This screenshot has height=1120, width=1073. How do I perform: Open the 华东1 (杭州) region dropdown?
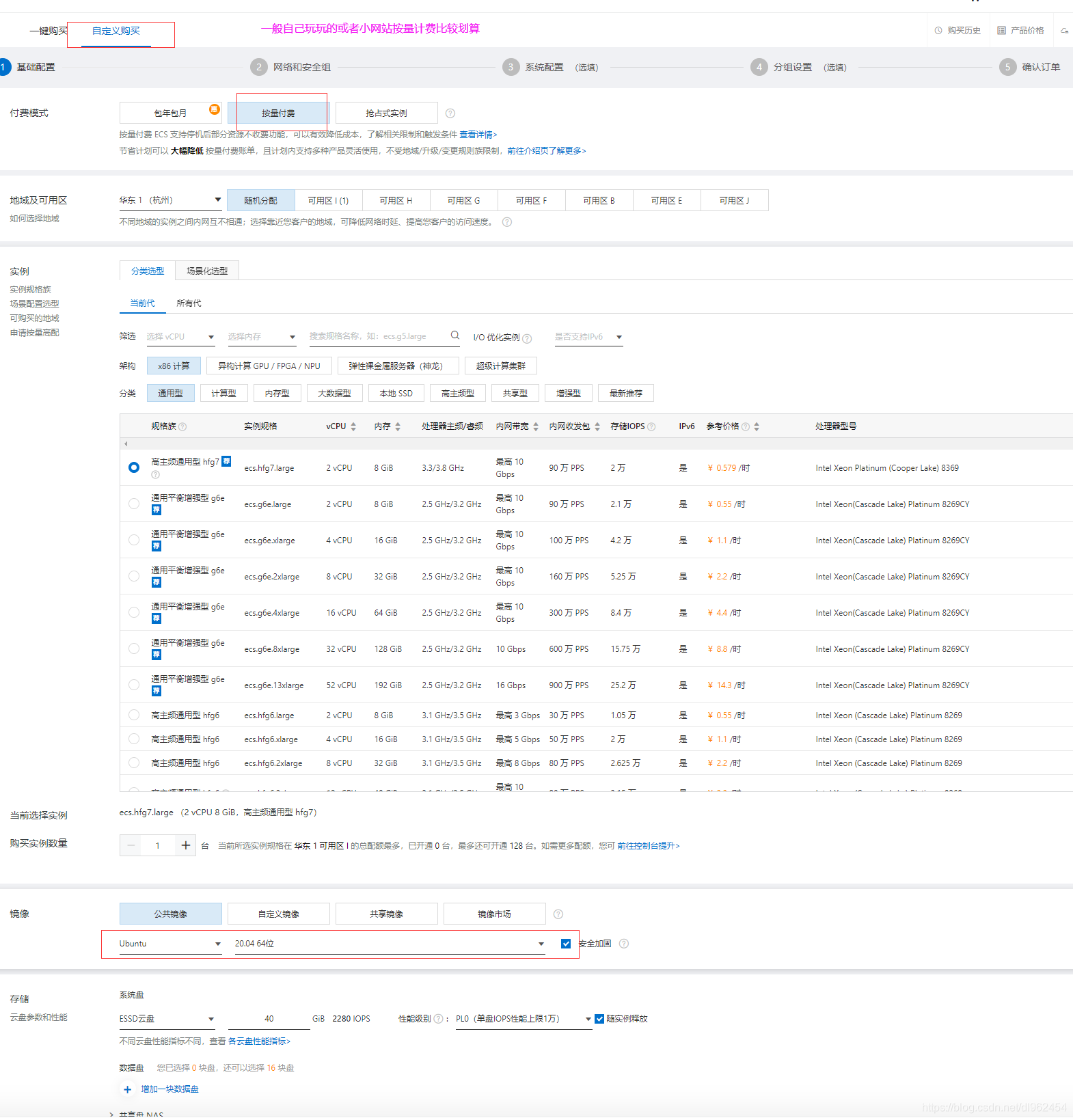[170, 200]
